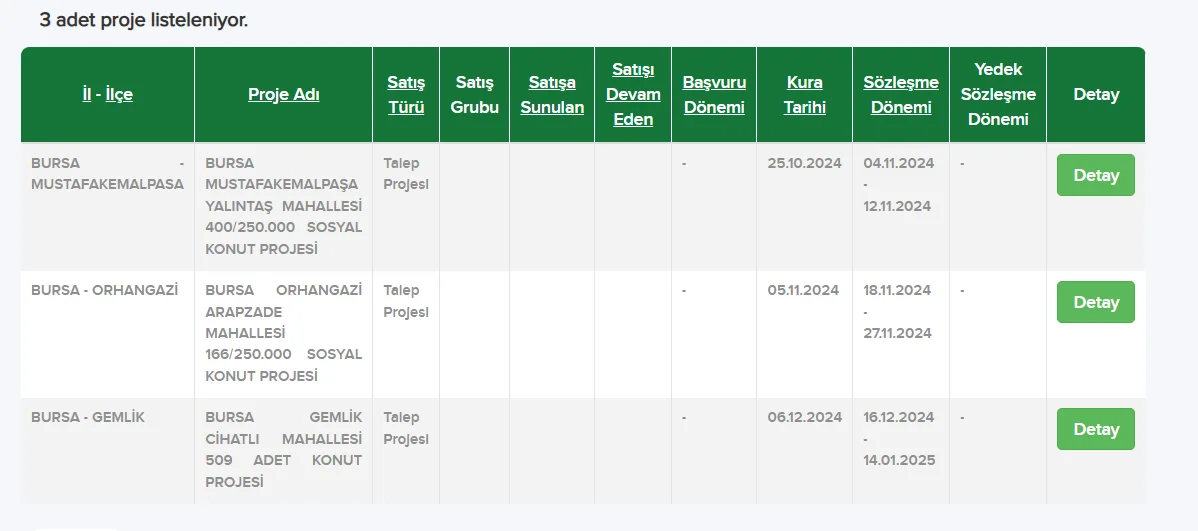This screenshot has width=1198, height=531.
Task: Sort table by Proje Adı header
Action: (284, 95)
